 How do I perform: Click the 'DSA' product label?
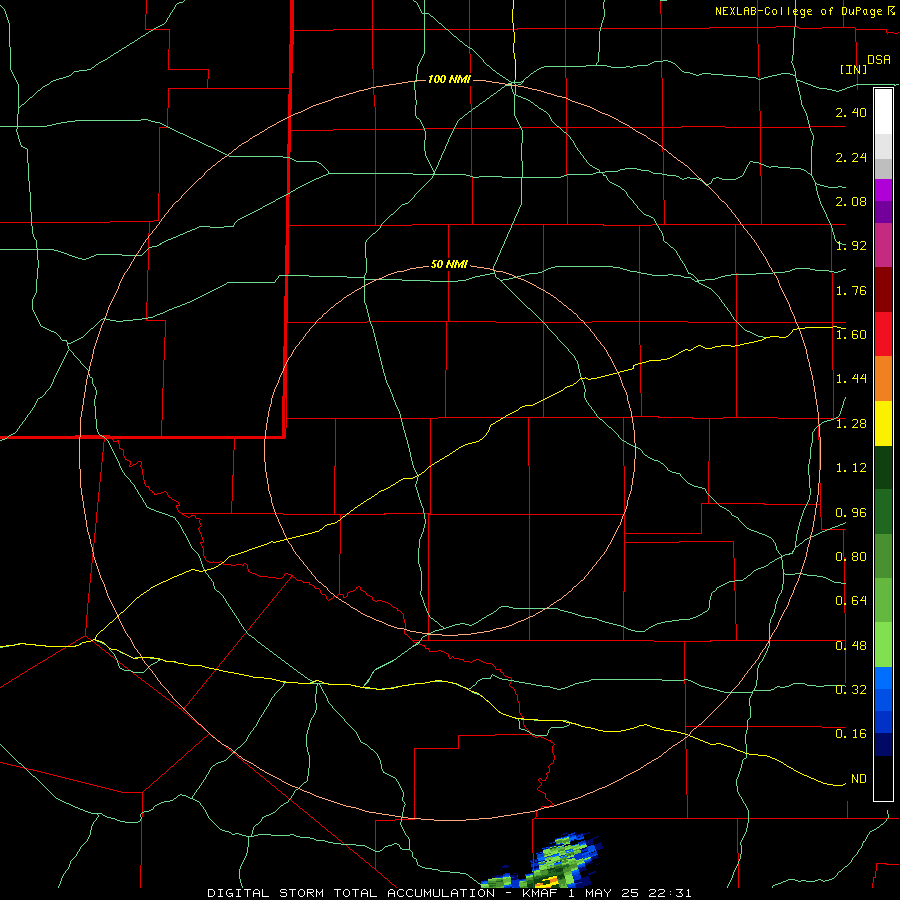tap(879, 59)
